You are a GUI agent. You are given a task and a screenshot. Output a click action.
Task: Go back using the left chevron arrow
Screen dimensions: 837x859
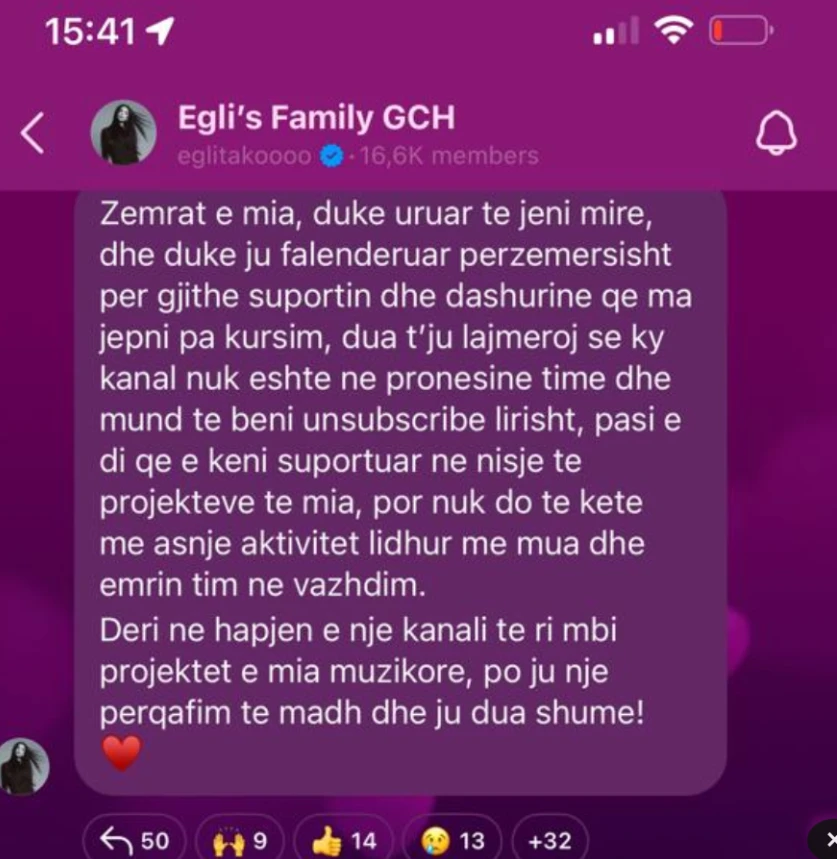pos(32,133)
